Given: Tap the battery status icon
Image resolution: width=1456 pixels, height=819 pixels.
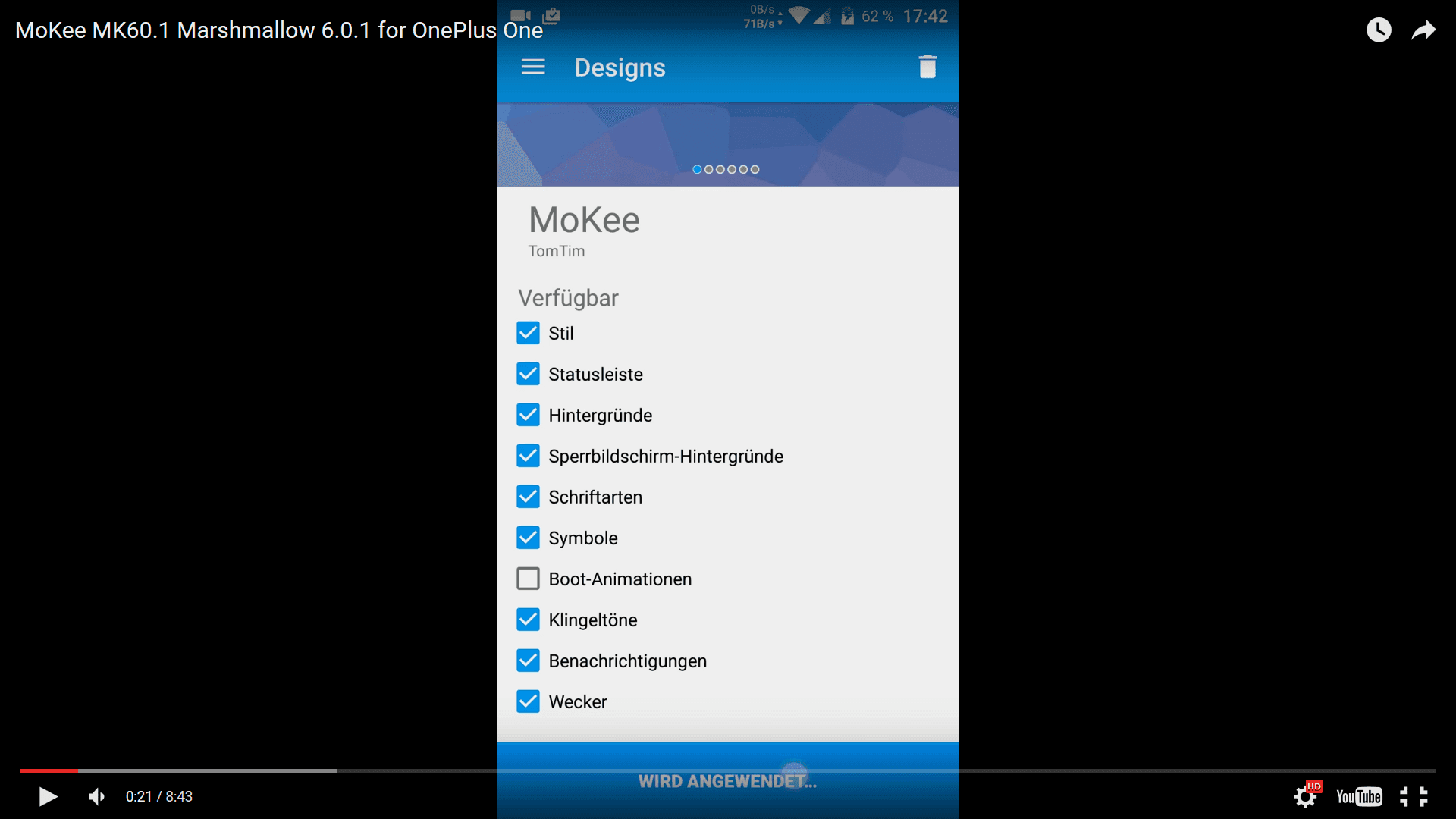Looking at the screenshot, I should coord(848,16).
